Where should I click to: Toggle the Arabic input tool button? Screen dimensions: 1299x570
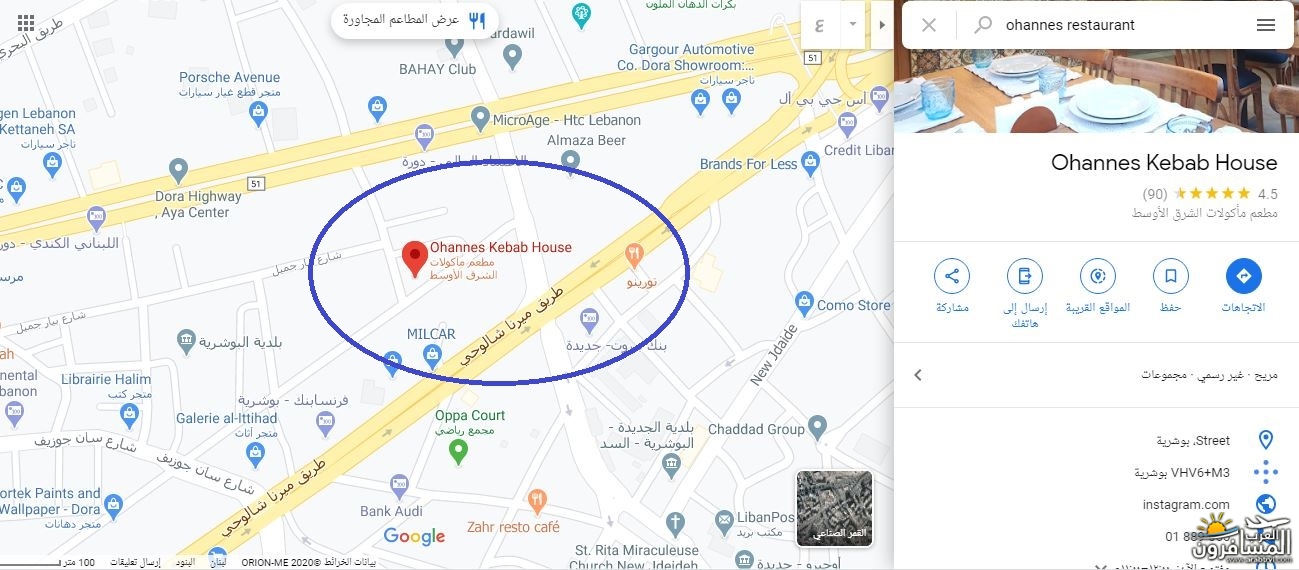click(x=820, y=24)
